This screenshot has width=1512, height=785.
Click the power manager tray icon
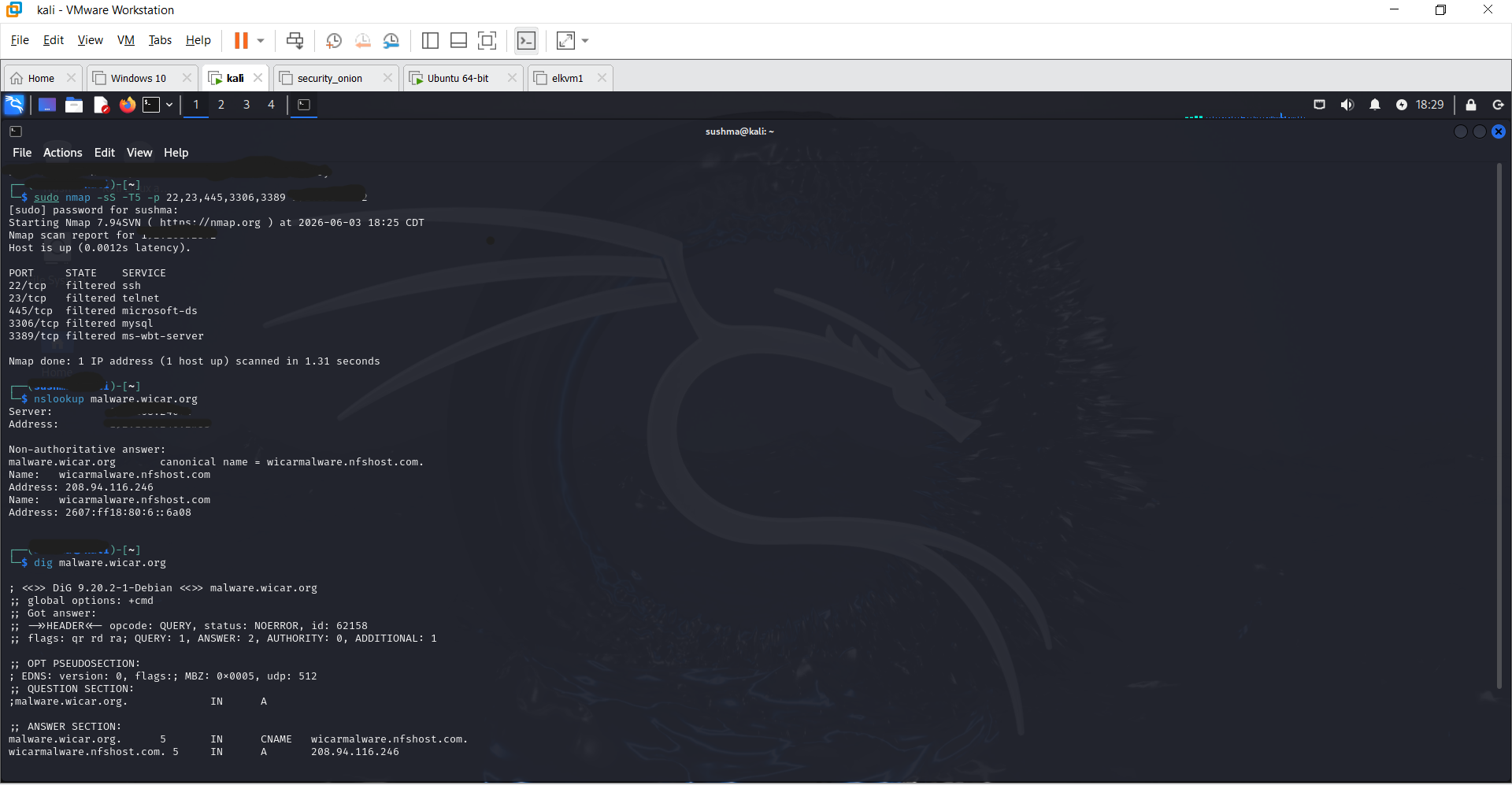[1401, 105]
